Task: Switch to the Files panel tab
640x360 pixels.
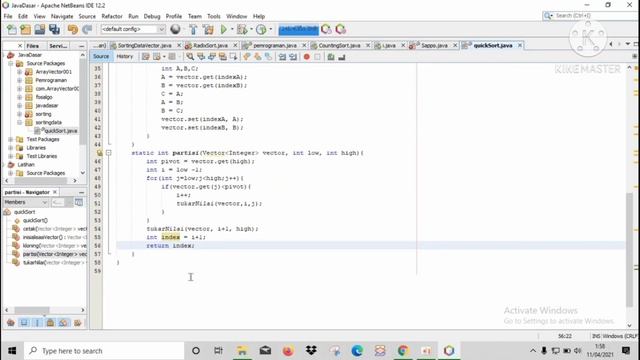Action: pyautogui.click(x=33, y=46)
